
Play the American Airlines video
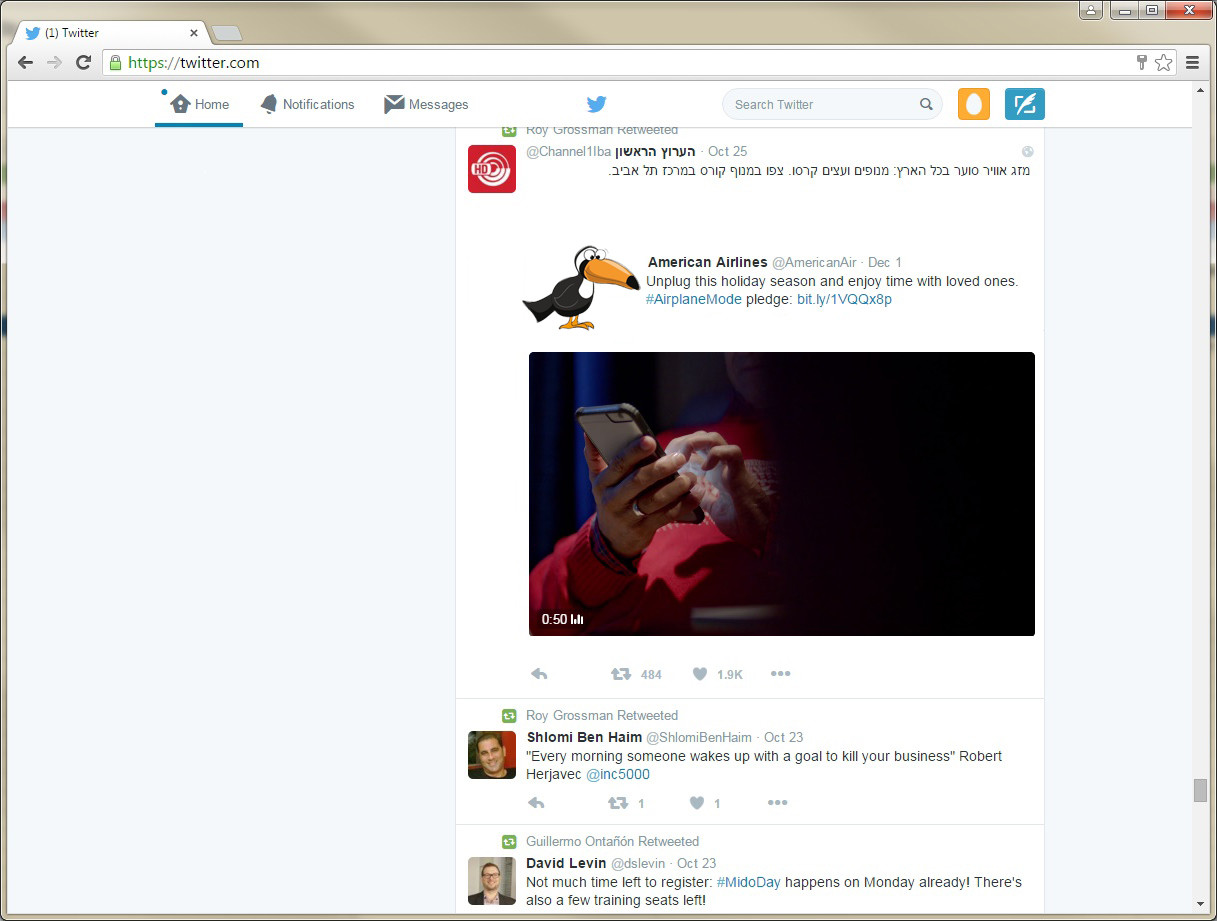coord(781,493)
